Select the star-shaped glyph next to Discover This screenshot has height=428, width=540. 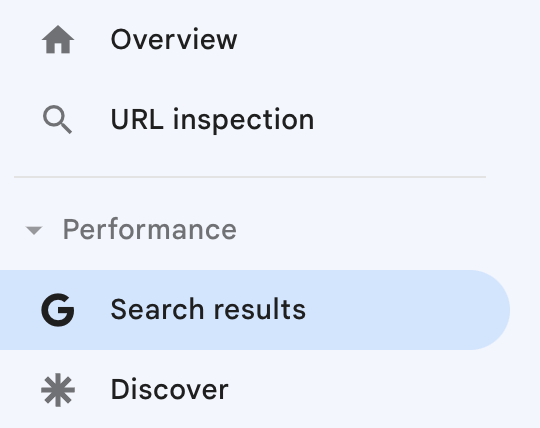tap(58, 390)
